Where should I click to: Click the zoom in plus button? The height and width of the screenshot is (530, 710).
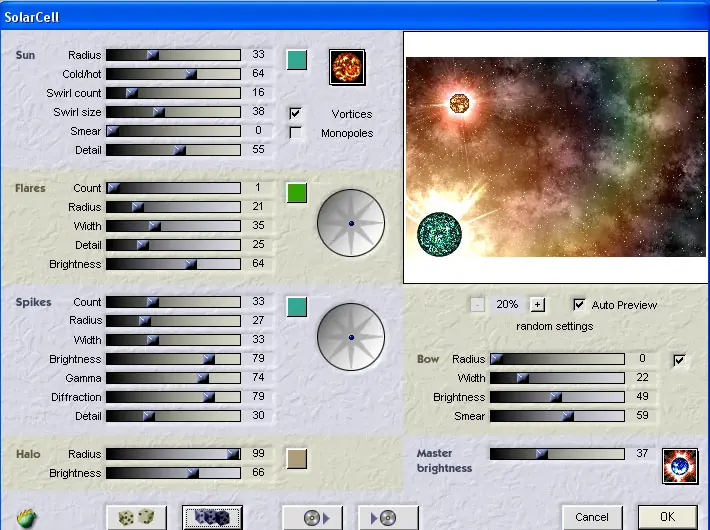pos(537,304)
